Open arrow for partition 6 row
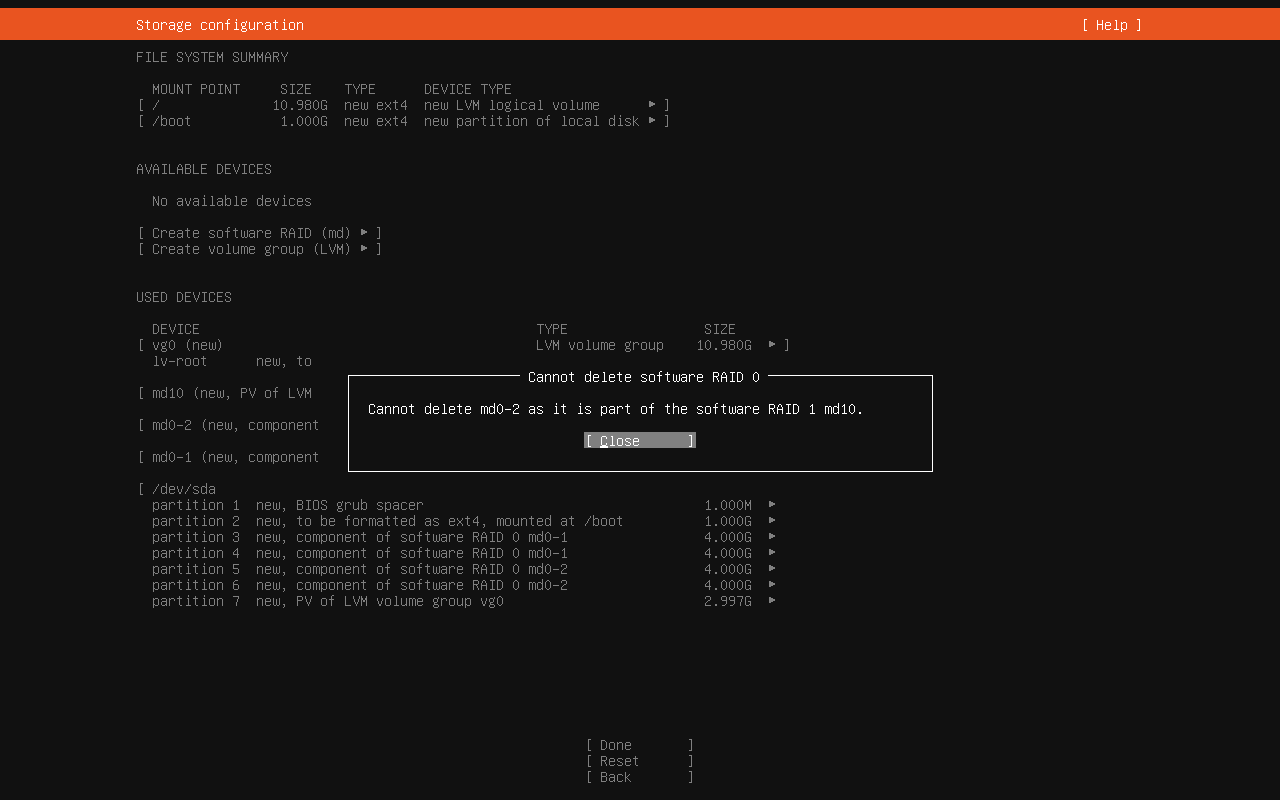Image resolution: width=1280 pixels, height=800 pixels. pos(772,585)
